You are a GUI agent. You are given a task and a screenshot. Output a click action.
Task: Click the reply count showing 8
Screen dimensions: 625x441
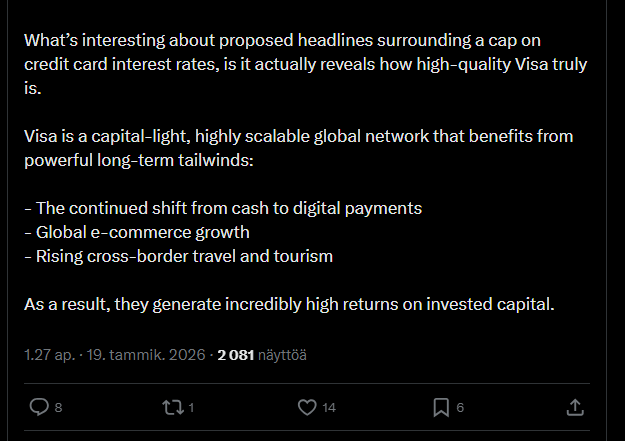click(58, 408)
